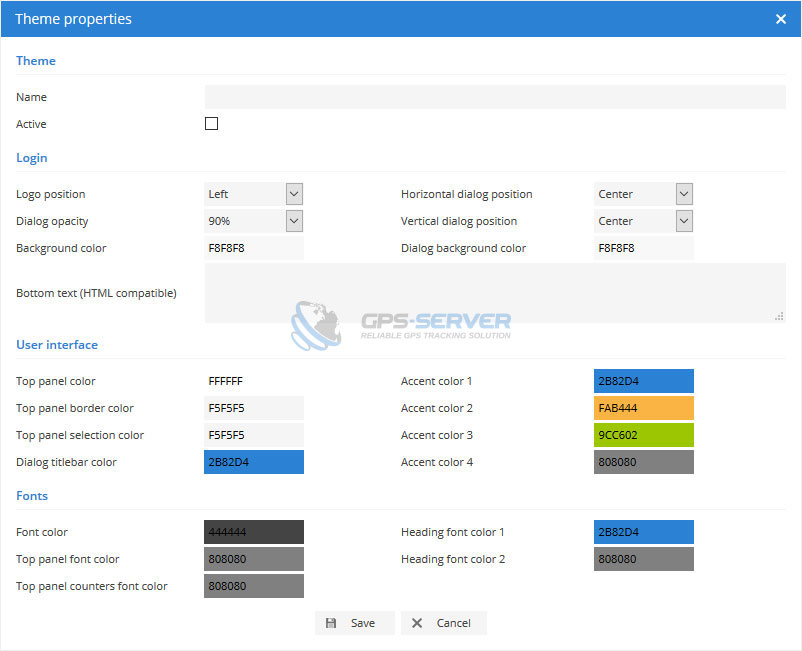Select the Accent color 1 blue swatch
The height and width of the screenshot is (651, 802).
point(643,381)
